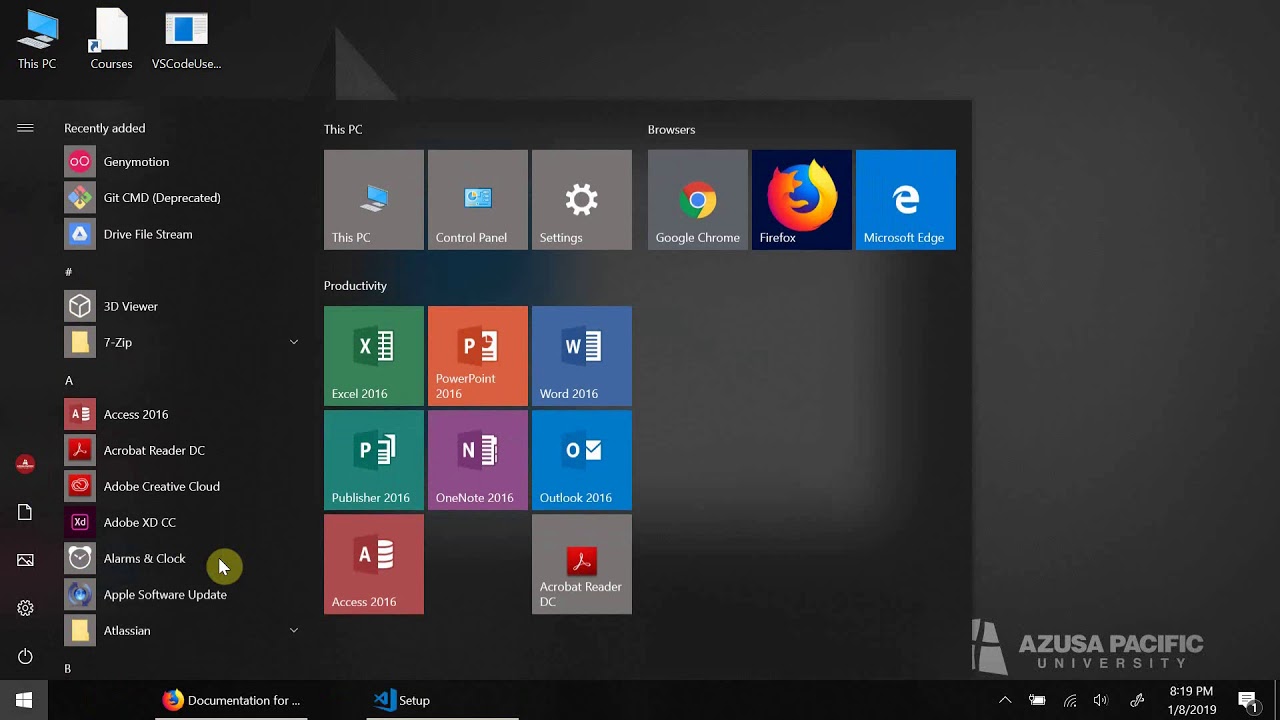Launch Access 2016 from the app list
This screenshot has width=1280, height=720.
click(x=182, y=414)
